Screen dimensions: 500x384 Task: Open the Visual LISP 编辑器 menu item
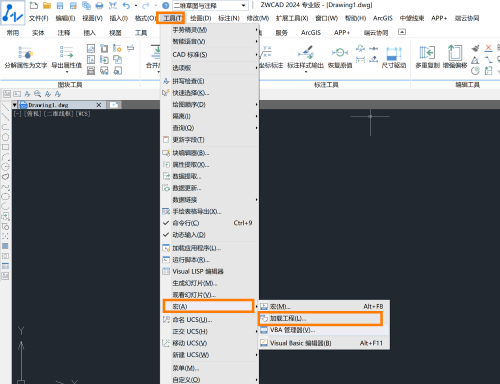point(210,271)
